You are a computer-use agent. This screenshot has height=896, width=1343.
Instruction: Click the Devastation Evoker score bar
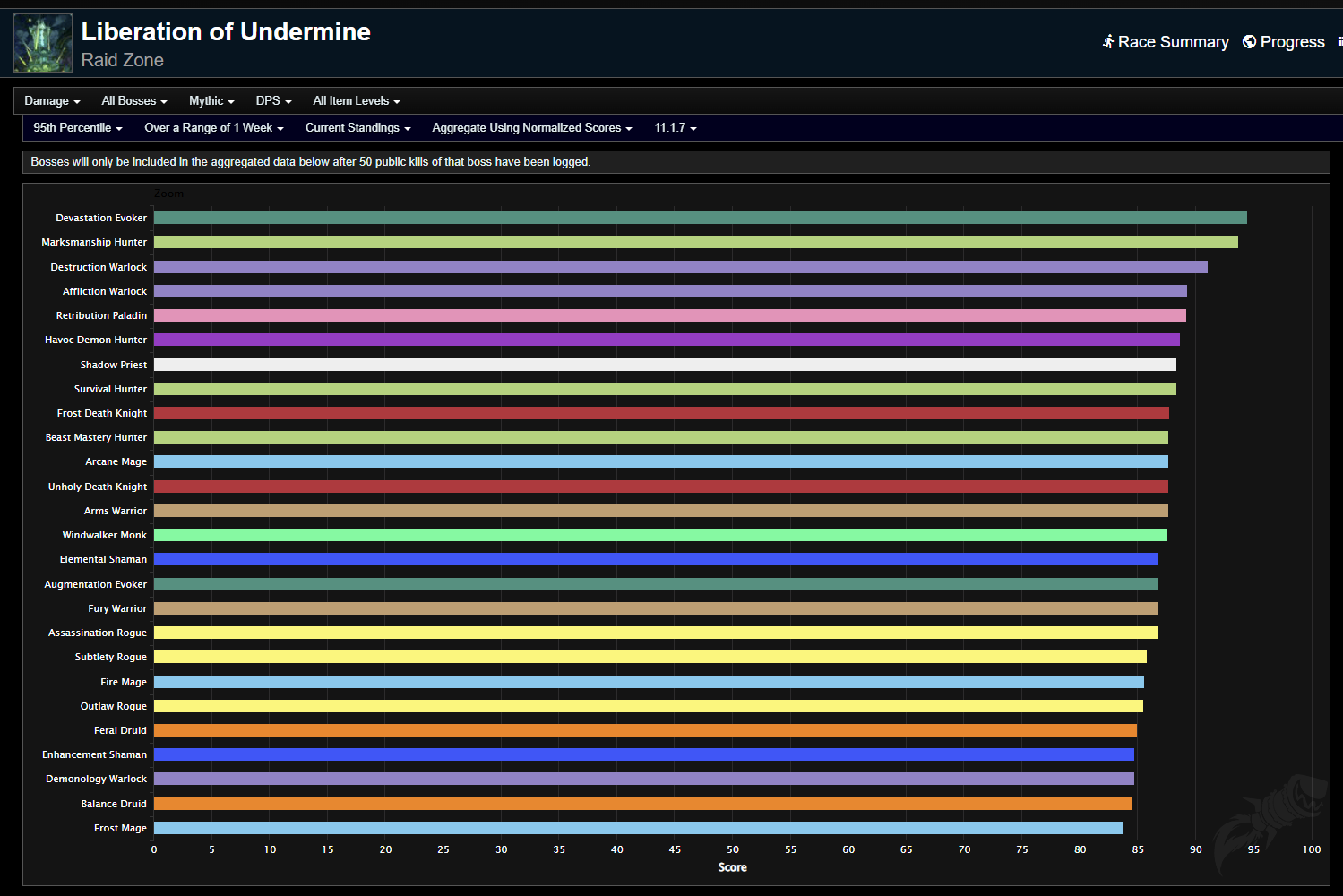(x=700, y=218)
